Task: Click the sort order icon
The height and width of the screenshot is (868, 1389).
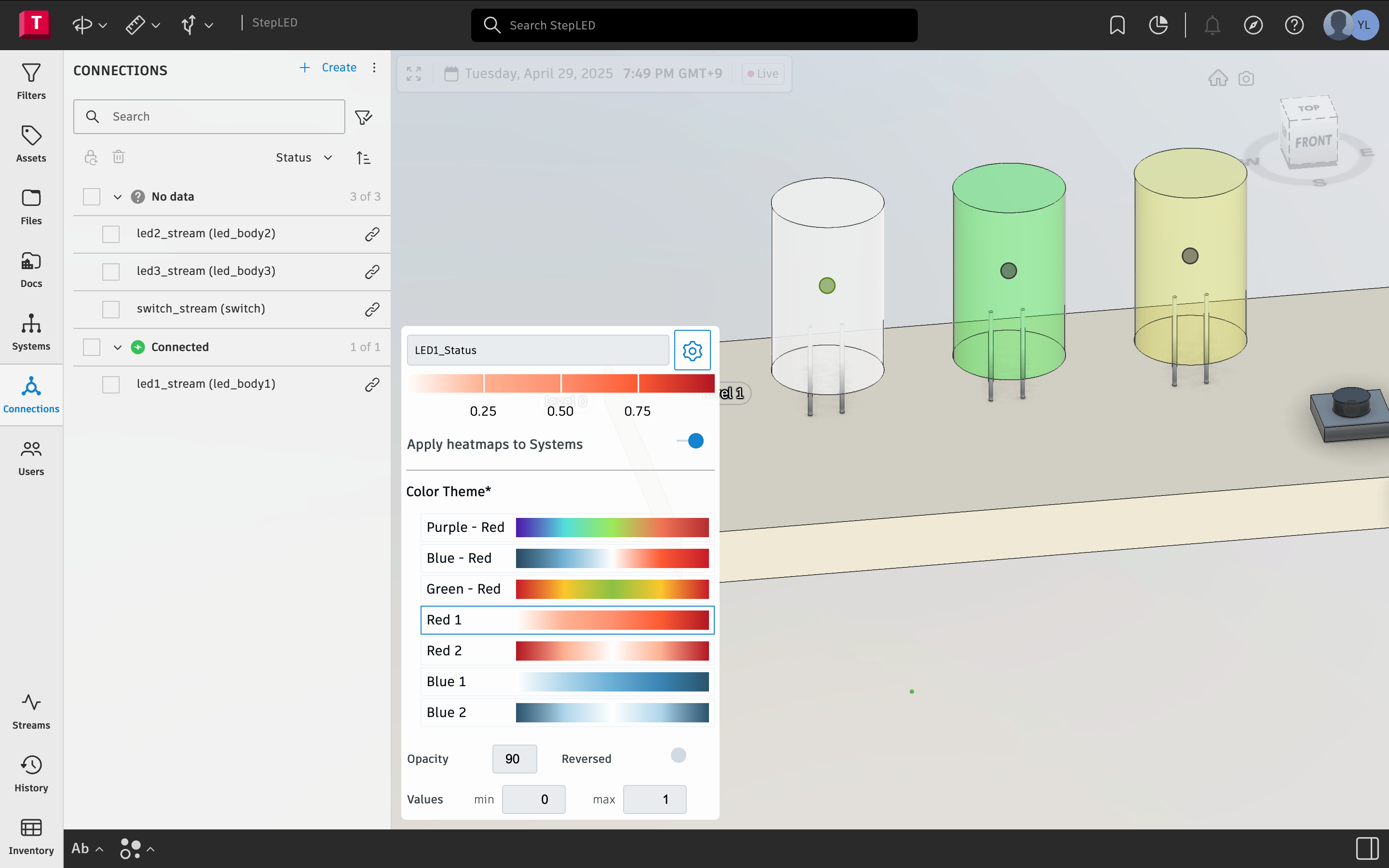Action: click(363, 158)
